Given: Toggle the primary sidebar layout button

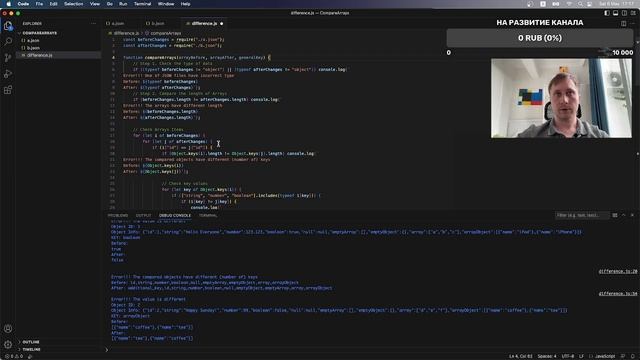Looking at the screenshot, I should [x=607, y=13].
